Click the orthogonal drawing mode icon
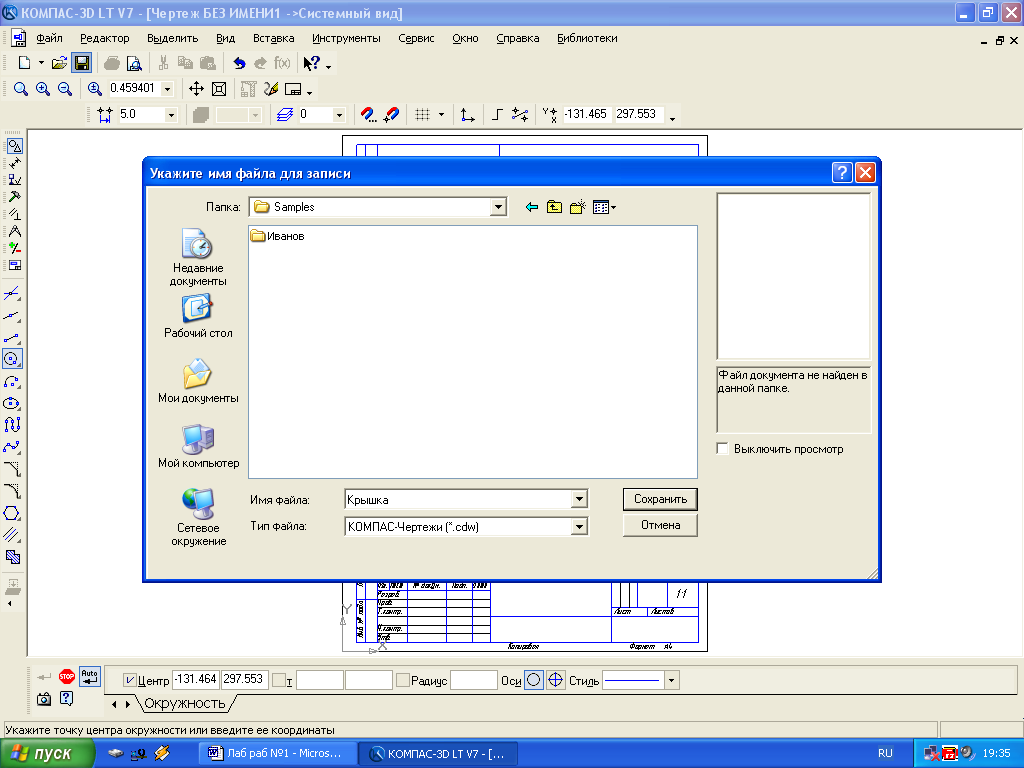The height and width of the screenshot is (768, 1024). click(497, 115)
